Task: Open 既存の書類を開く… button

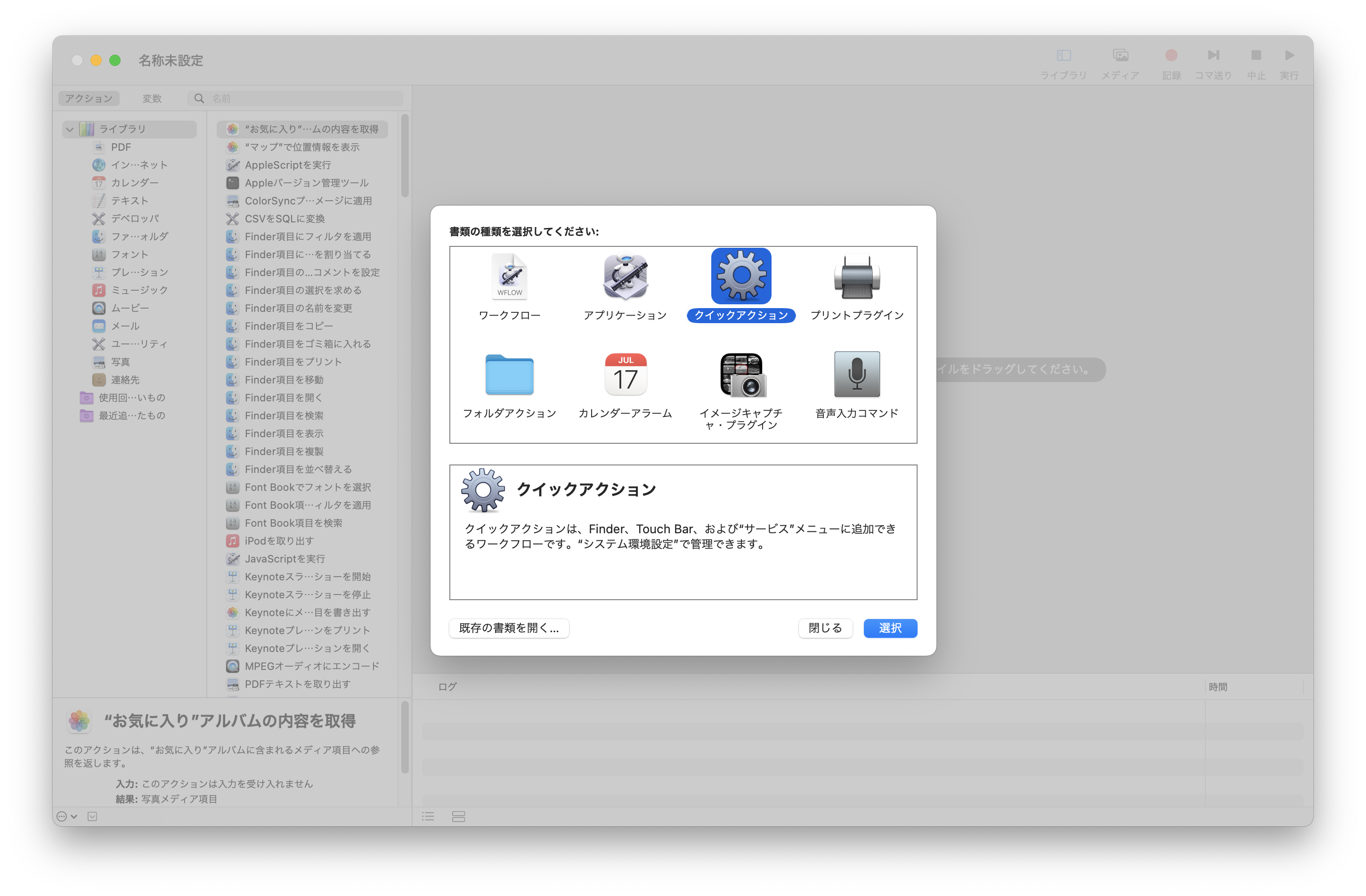Action: click(x=509, y=628)
